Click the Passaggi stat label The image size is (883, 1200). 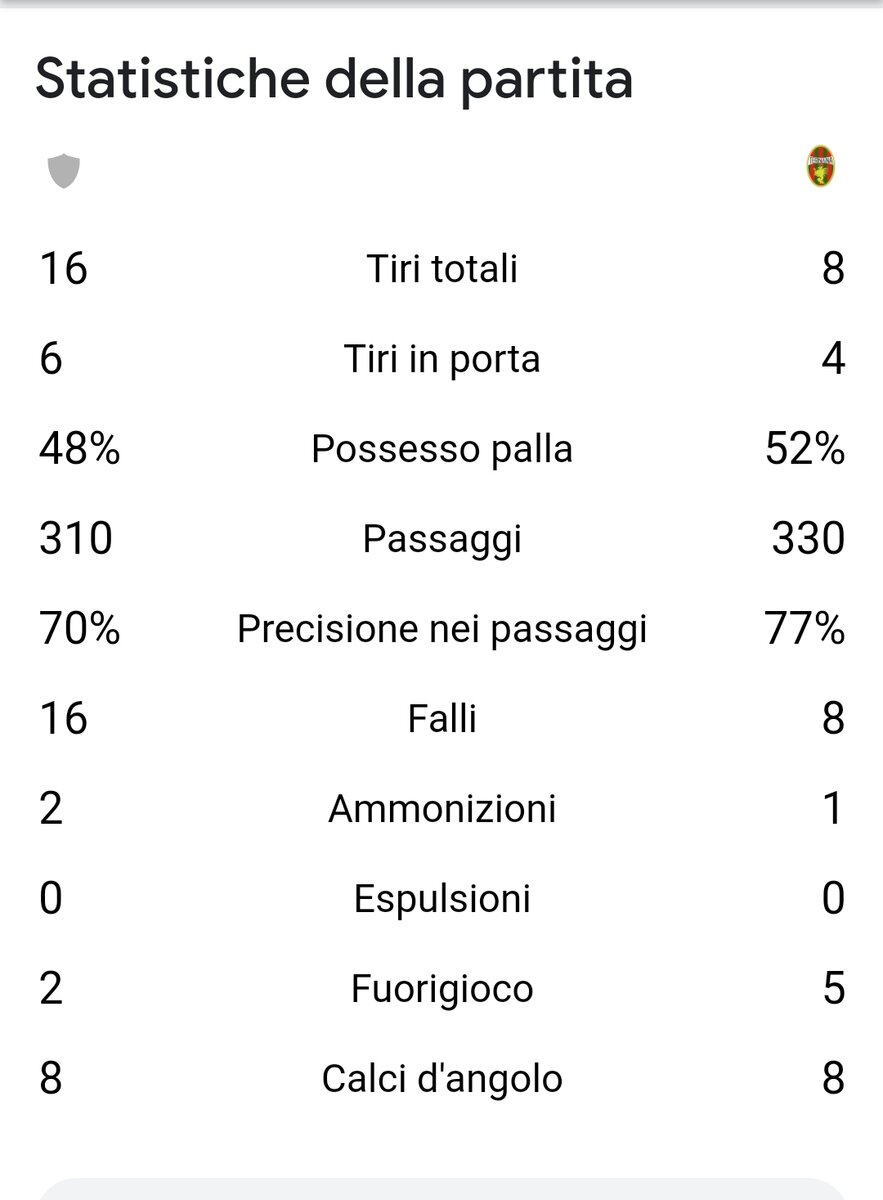442,539
